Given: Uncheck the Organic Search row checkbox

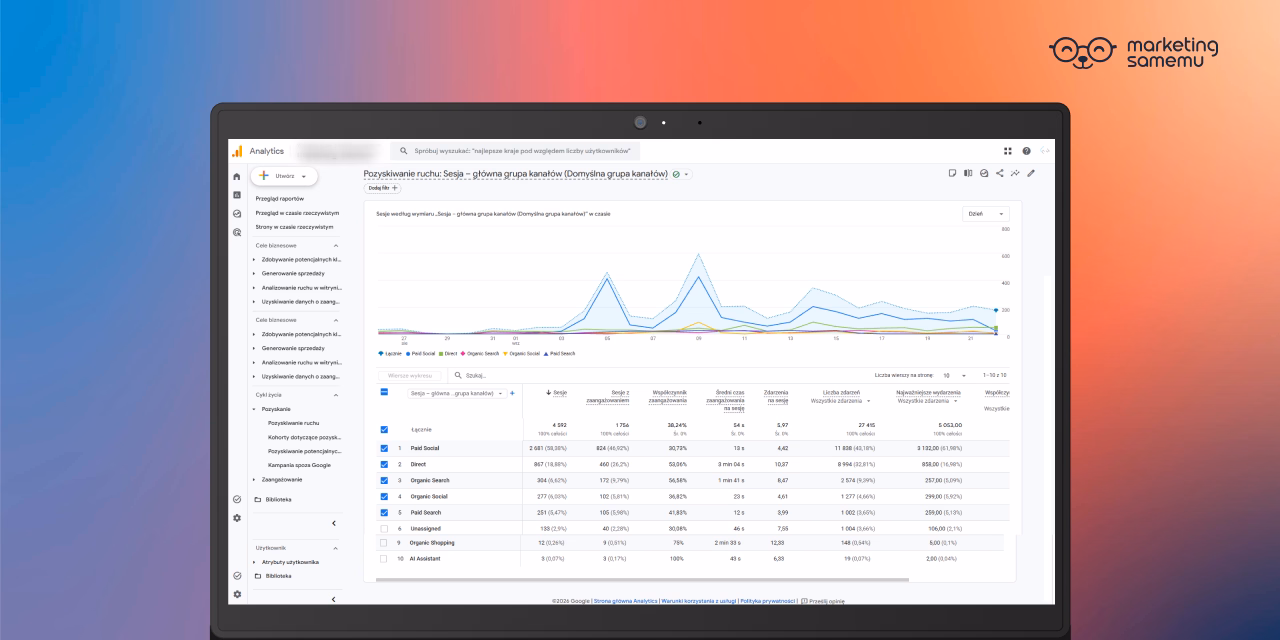Looking at the screenshot, I should pyautogui.click(x=384, y=480).
